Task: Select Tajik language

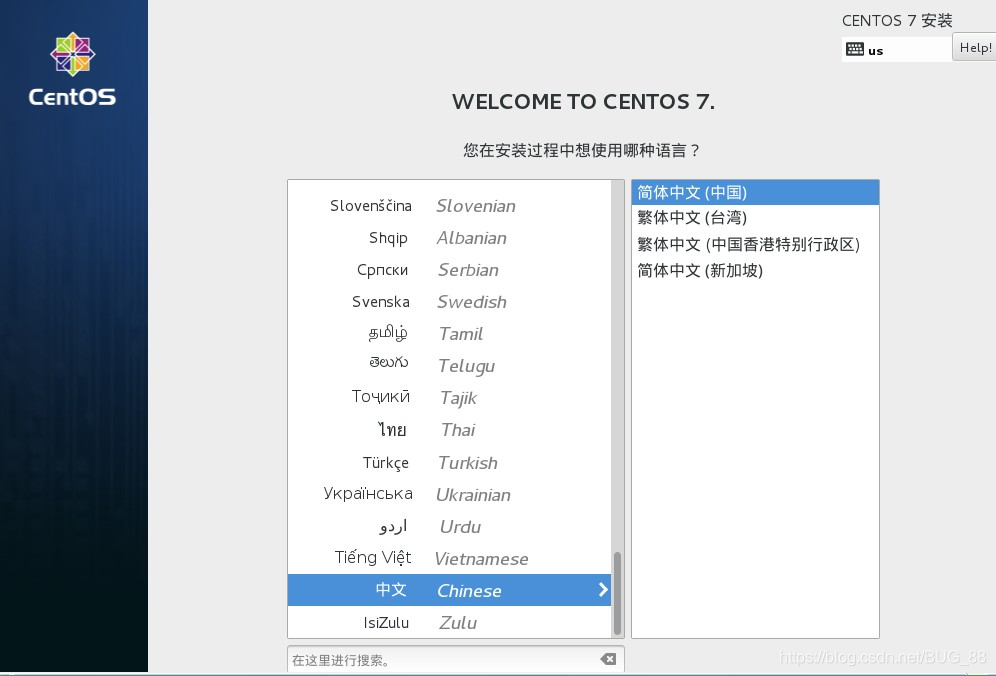Action: click(x=449, y=398)
